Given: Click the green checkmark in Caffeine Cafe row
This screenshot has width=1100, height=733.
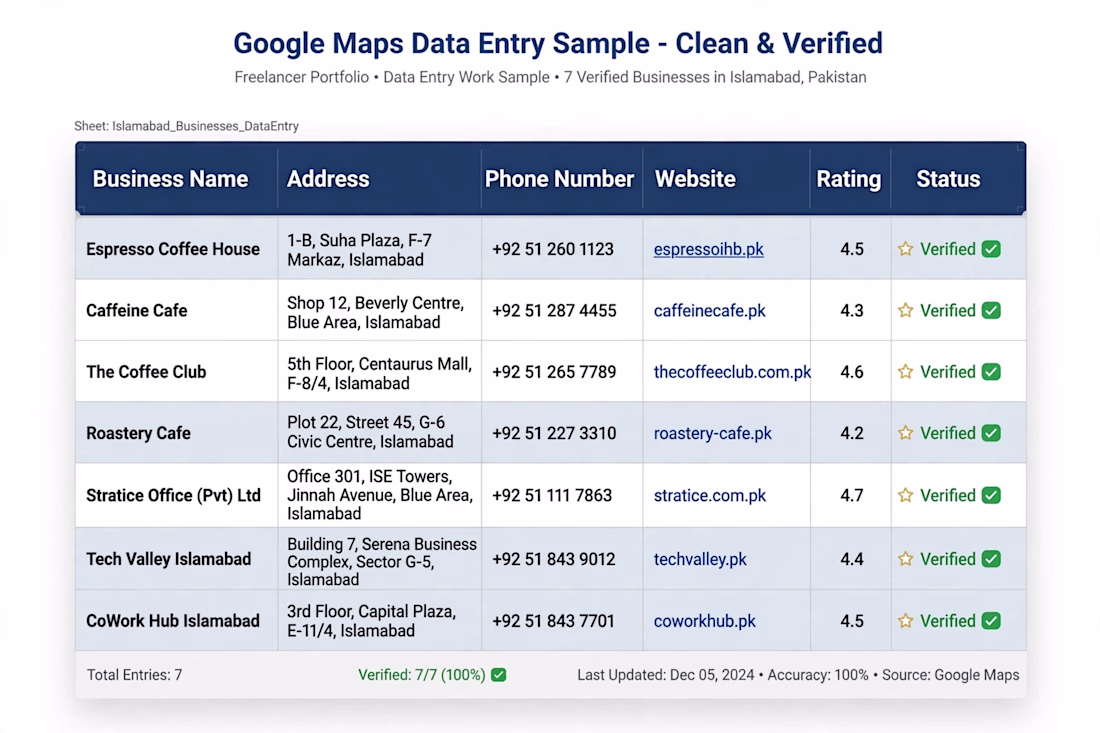Looking at the screenshot, I should click(991, 310).
